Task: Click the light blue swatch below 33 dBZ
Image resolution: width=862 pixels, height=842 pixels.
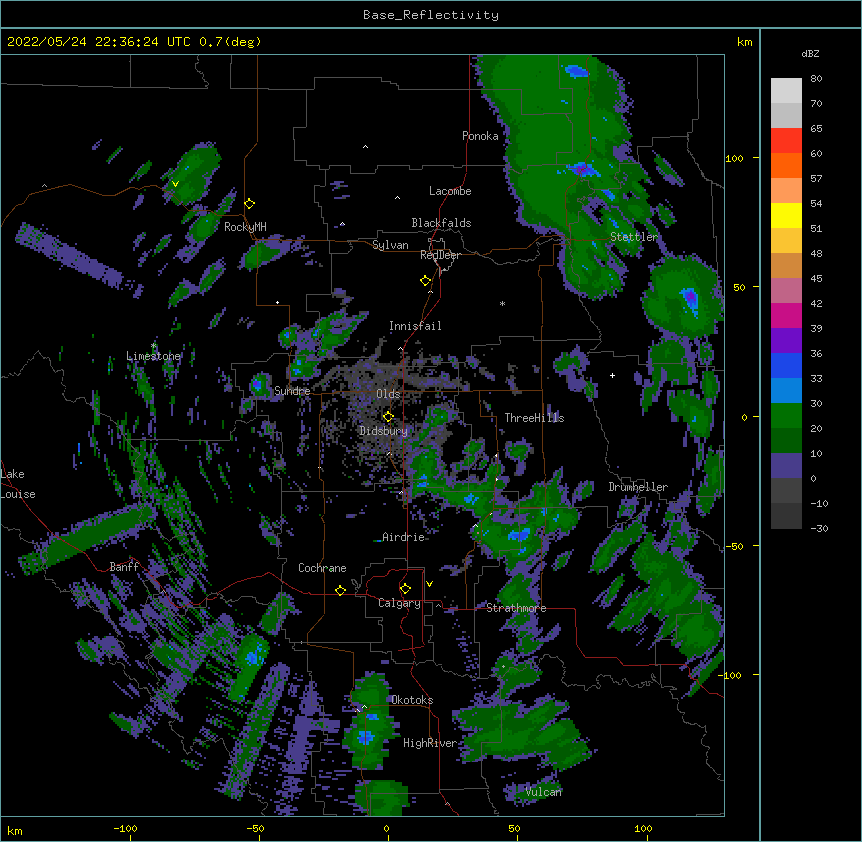Action: coord(786,390)
